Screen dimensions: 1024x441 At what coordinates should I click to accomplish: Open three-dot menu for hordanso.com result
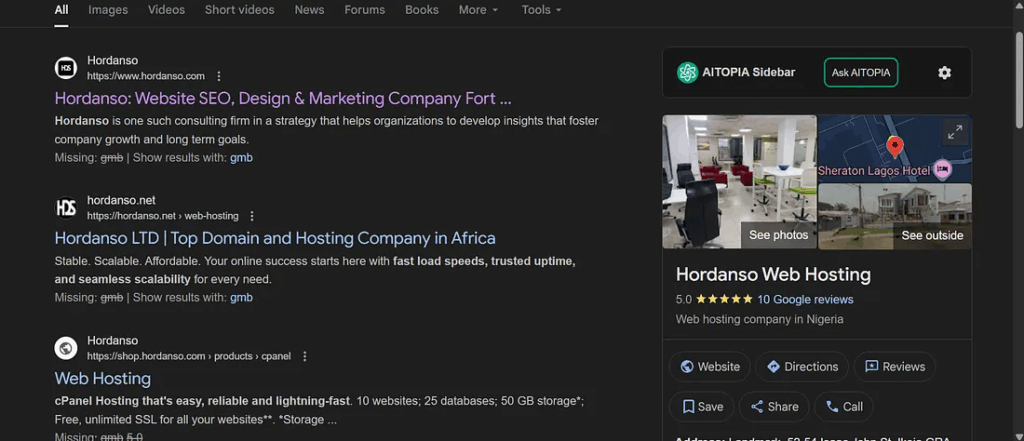219,76
